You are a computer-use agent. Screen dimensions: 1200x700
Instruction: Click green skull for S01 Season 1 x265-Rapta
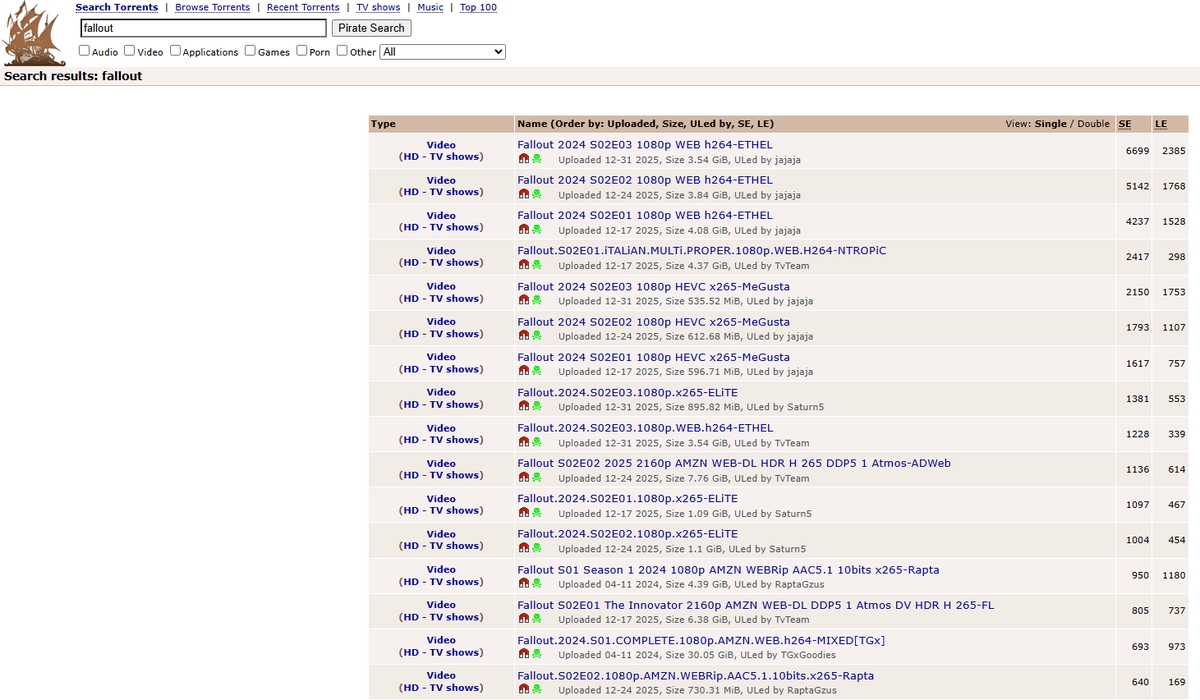coord(536,585)
